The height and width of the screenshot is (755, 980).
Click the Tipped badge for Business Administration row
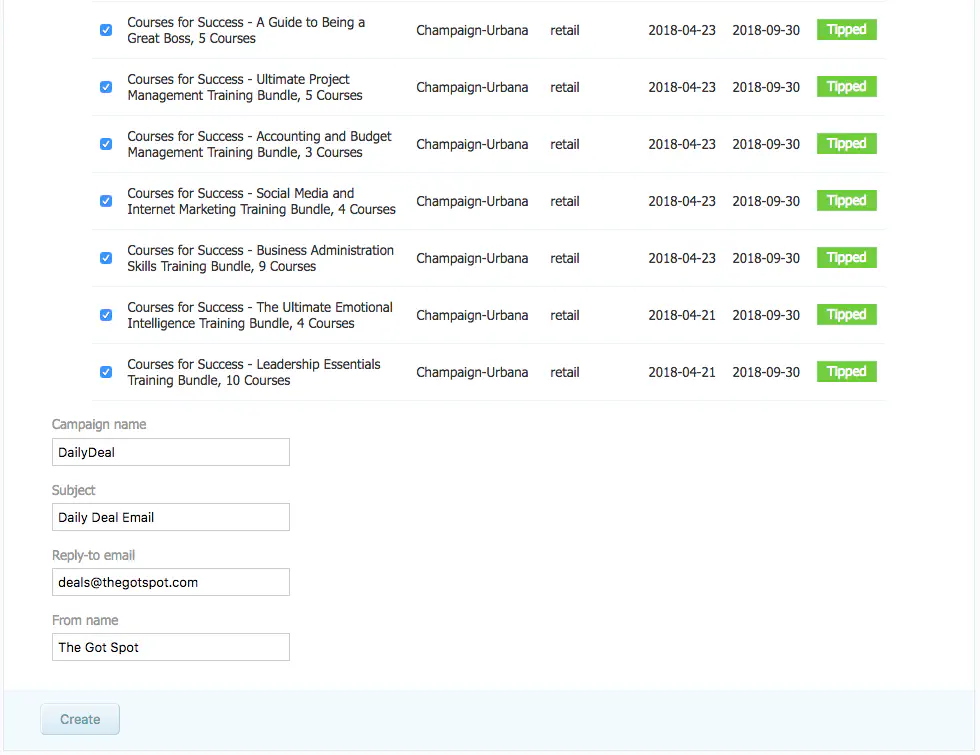[846, 257]
